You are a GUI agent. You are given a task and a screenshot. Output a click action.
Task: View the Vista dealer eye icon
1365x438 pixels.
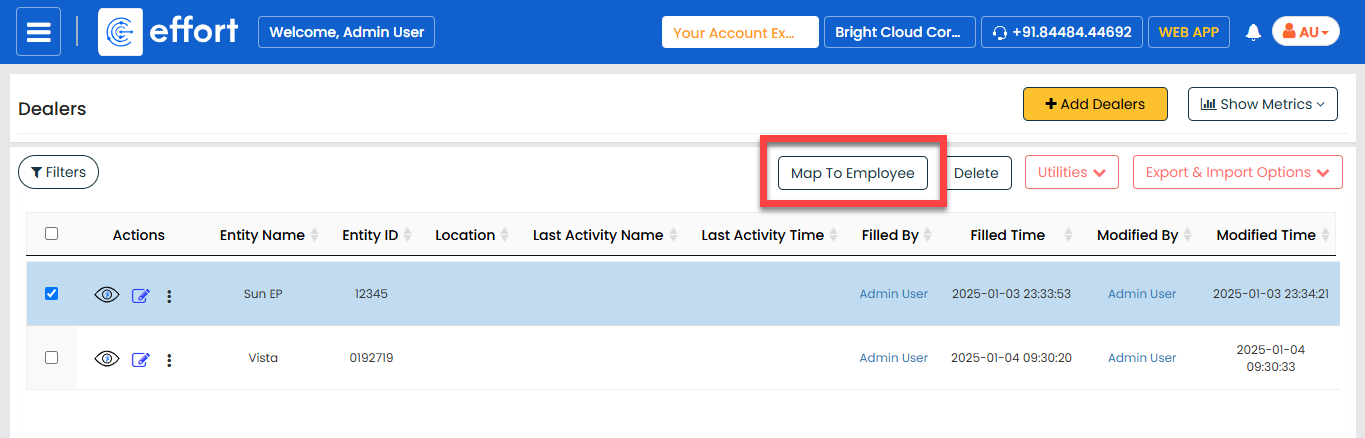tap(107, 359)
